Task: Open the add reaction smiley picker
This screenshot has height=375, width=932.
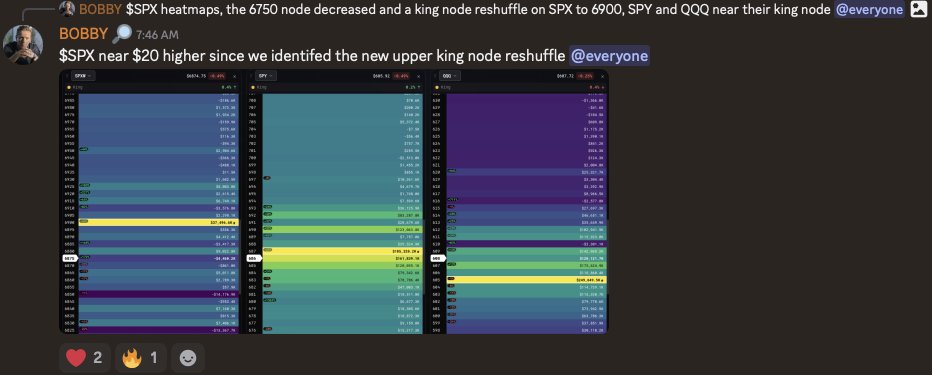Action: [188, 358]
